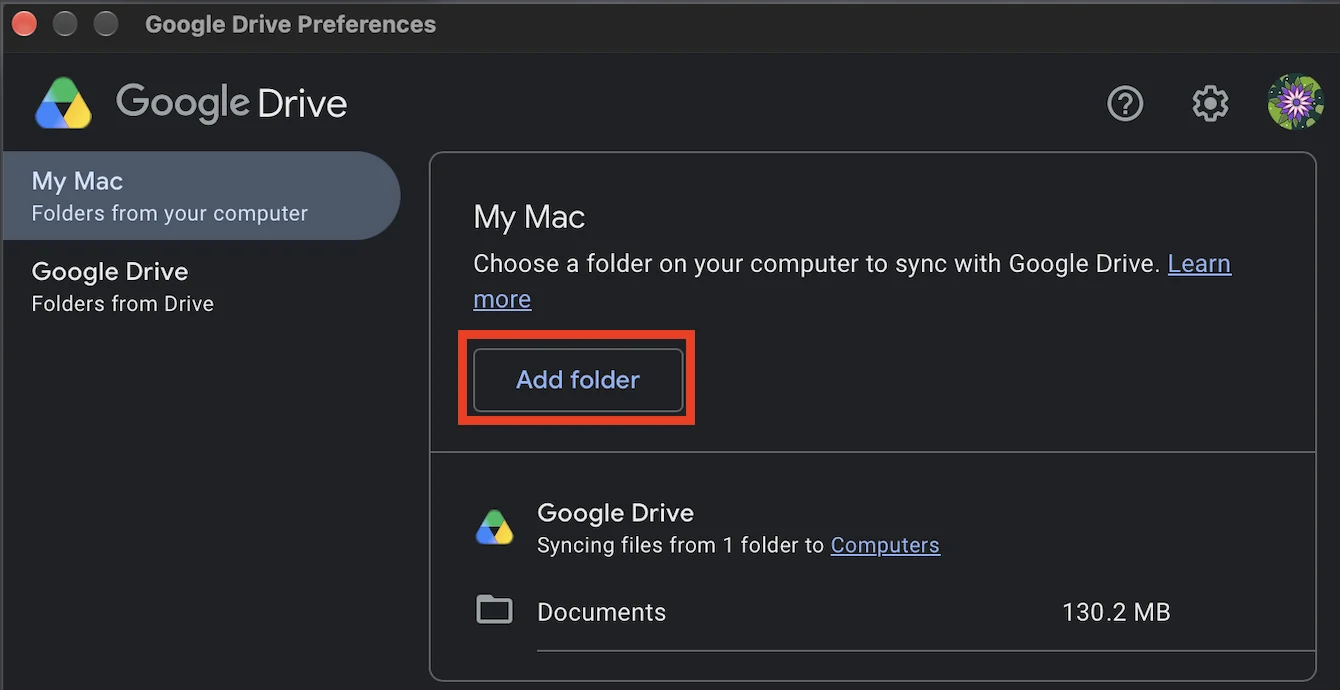1340x690 pixels.
Task: Click the Documents folder icon
Action: click(494, 609)
